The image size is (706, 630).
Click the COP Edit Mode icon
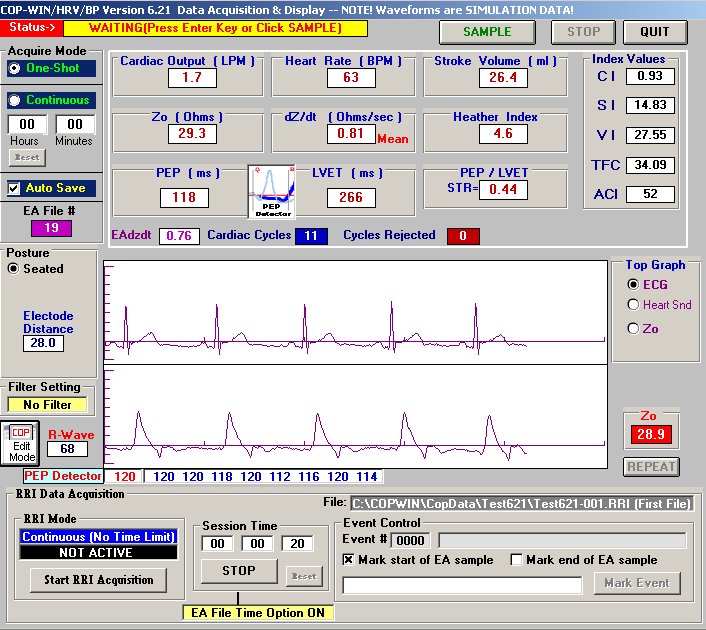(20, 444)
